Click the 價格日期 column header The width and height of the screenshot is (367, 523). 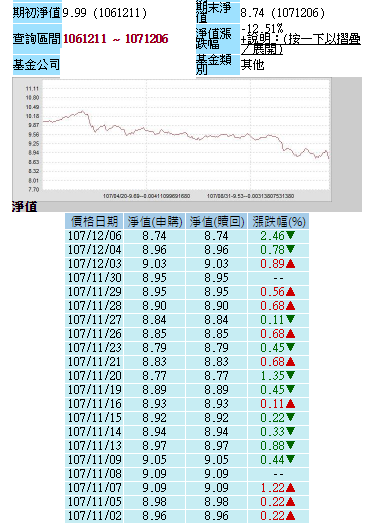click(94, 221)
